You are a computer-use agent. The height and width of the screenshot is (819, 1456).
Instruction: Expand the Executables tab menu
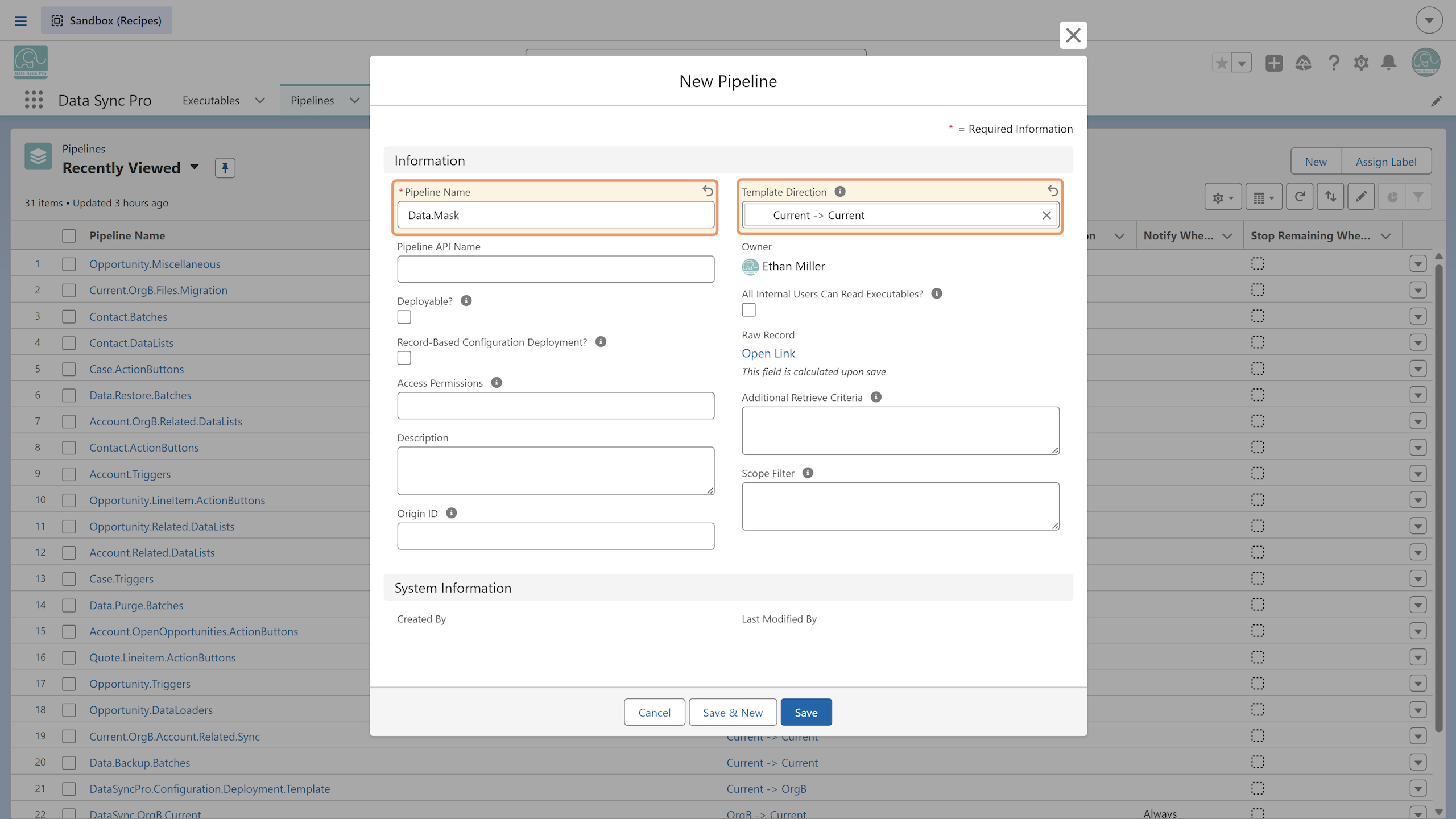point(260,101)
